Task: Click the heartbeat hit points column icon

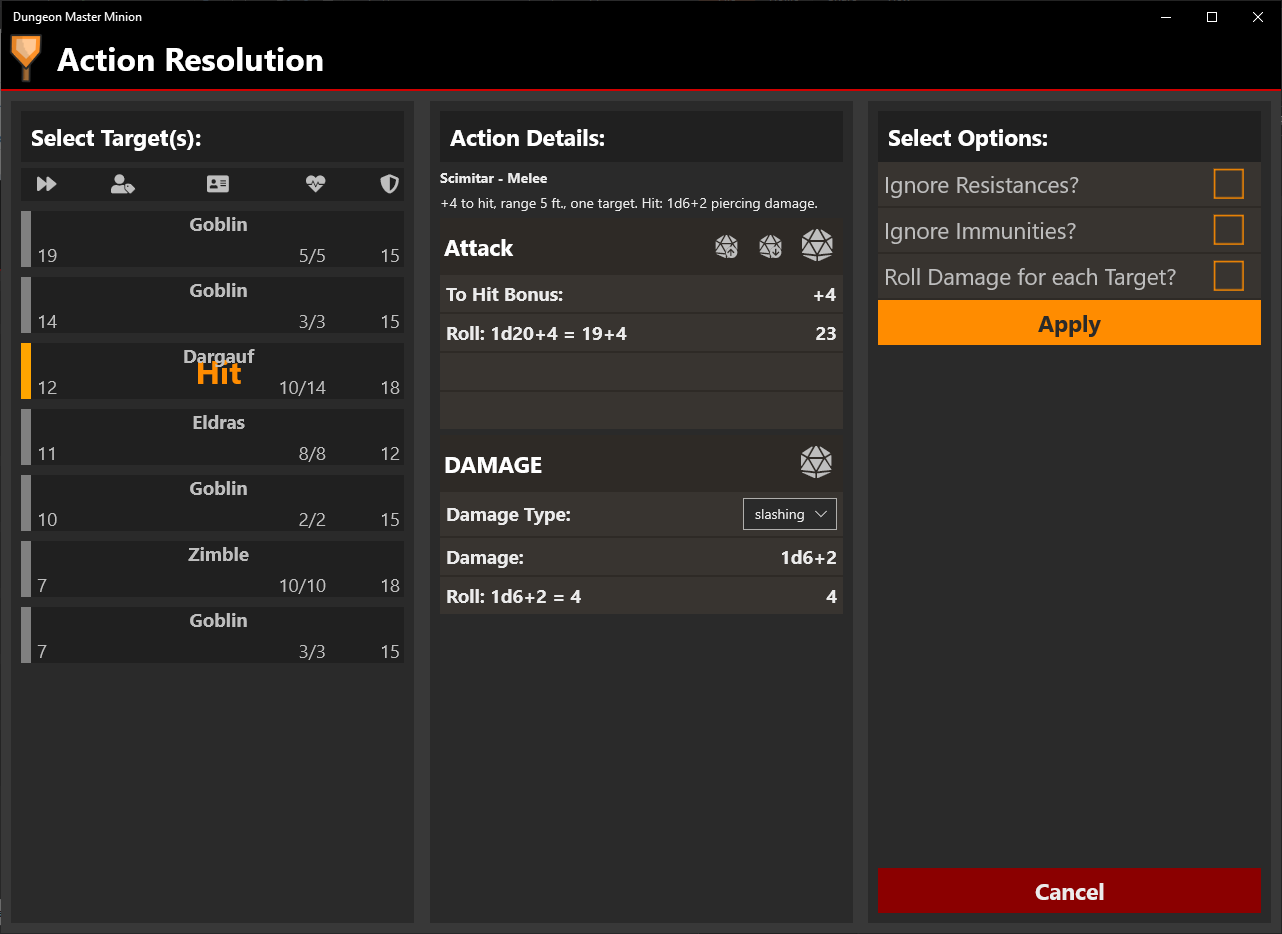Action: point(315,184)
